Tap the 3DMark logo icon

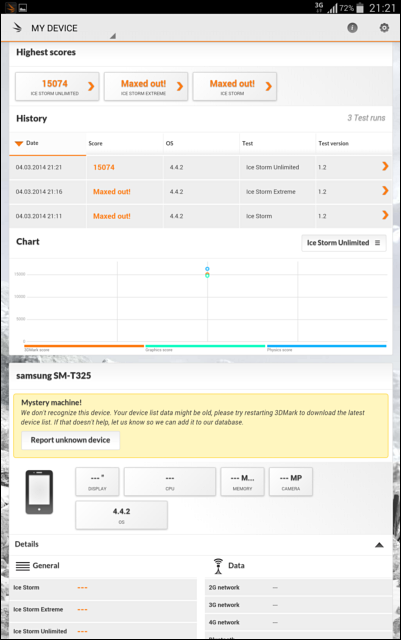17,28
